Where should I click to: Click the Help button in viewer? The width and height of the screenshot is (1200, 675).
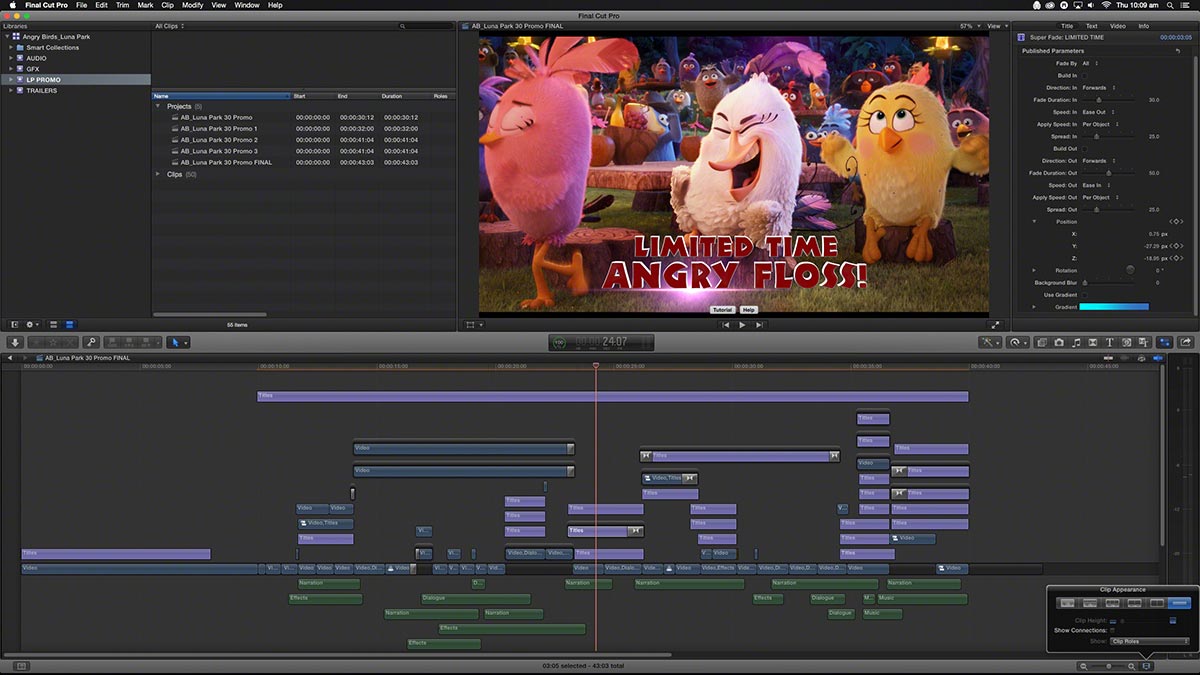click(748, 310)
